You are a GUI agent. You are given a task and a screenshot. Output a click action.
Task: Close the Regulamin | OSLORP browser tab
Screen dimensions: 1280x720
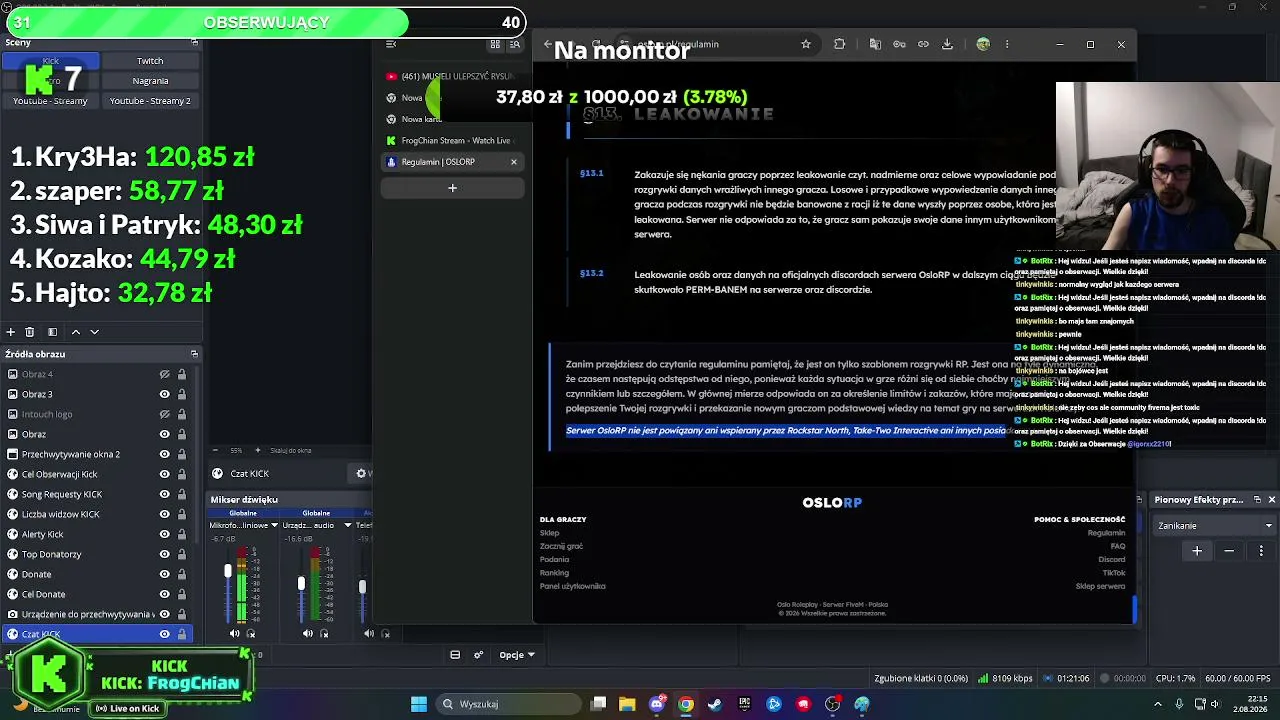514,162
